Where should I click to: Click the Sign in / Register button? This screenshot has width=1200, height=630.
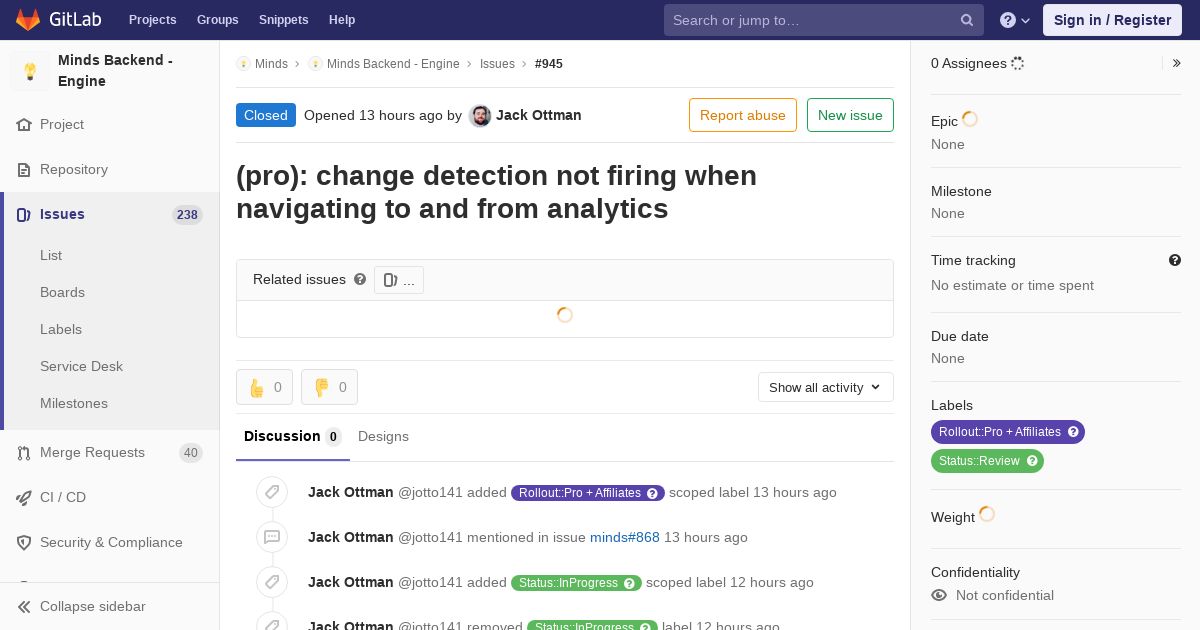click(x=1112, y=20)
